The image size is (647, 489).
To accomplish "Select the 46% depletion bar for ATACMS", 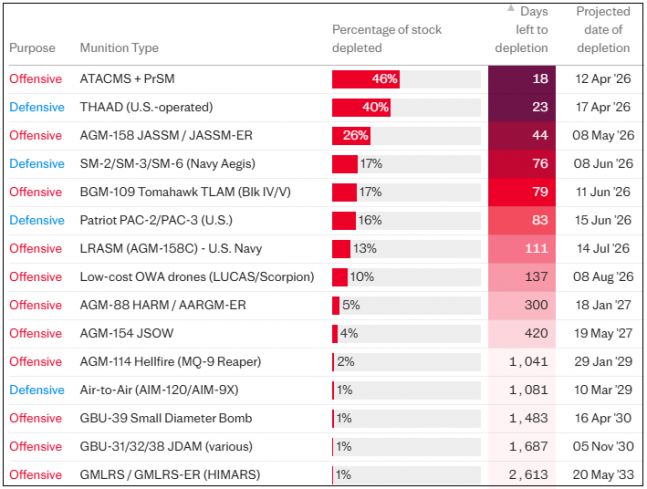I will (366, 79).
